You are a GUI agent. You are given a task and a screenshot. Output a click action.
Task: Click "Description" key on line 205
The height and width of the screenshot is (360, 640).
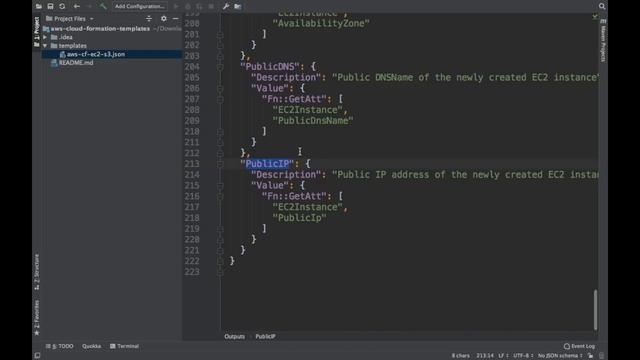(286, 77)
